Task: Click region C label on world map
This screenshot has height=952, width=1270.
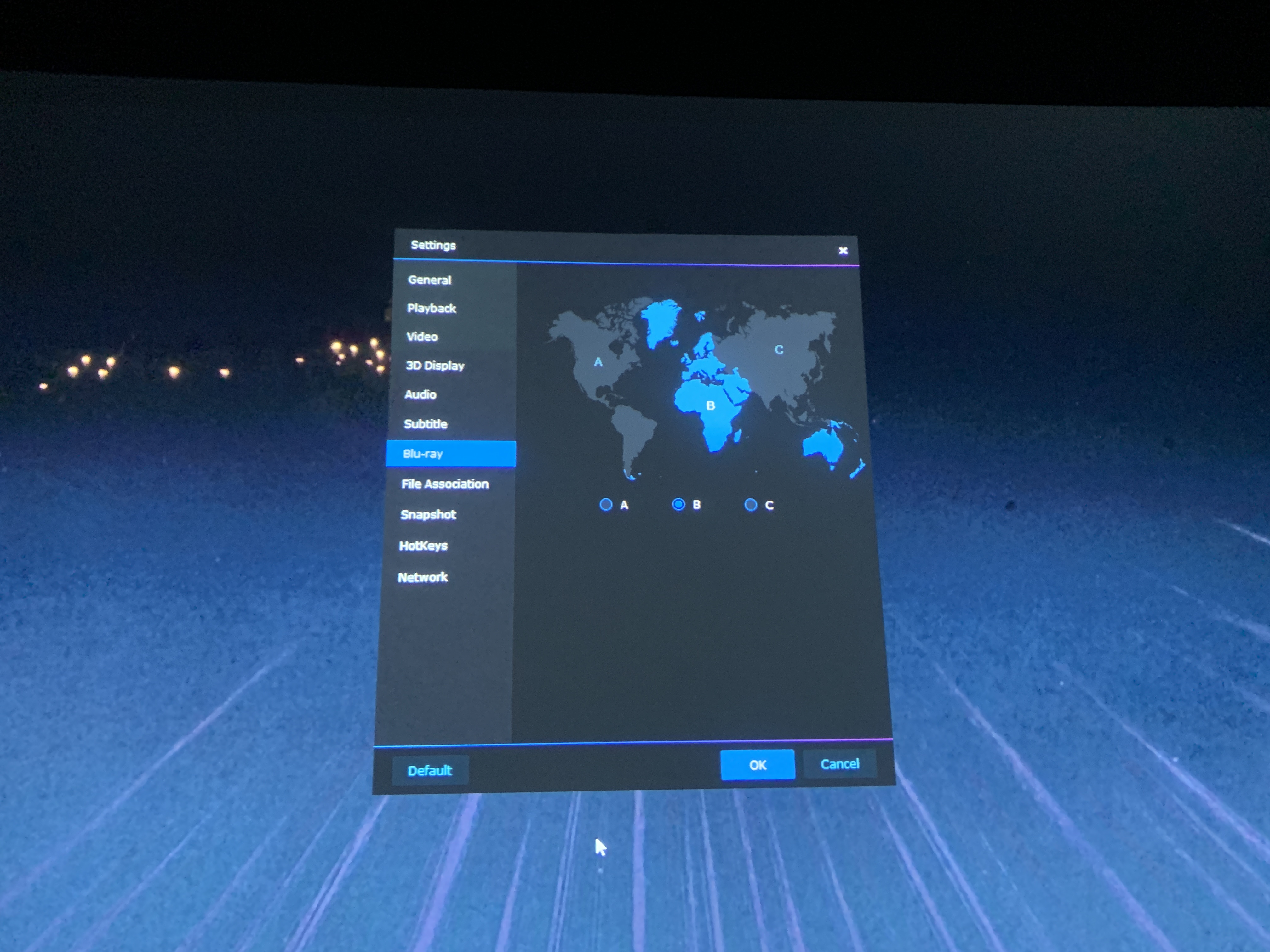Action: pos(779,349)
